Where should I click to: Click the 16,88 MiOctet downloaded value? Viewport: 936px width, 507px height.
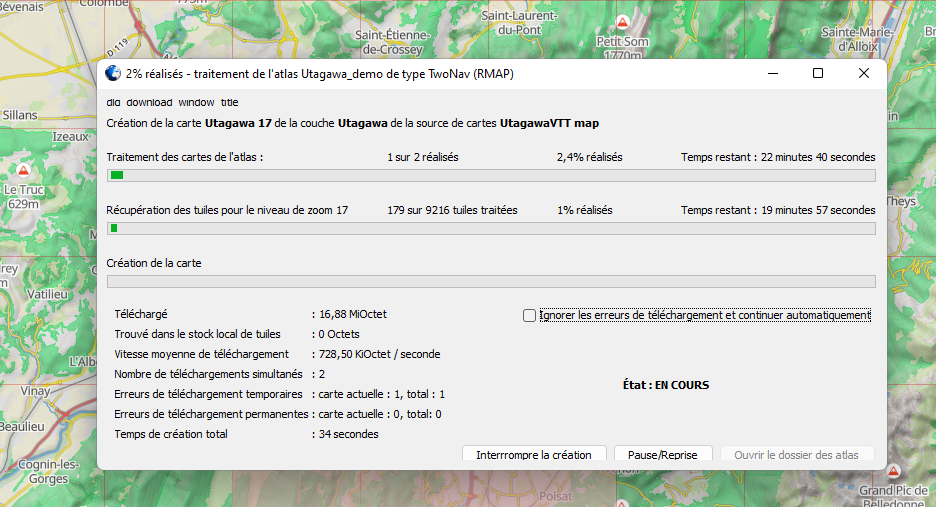coord(353,314)
